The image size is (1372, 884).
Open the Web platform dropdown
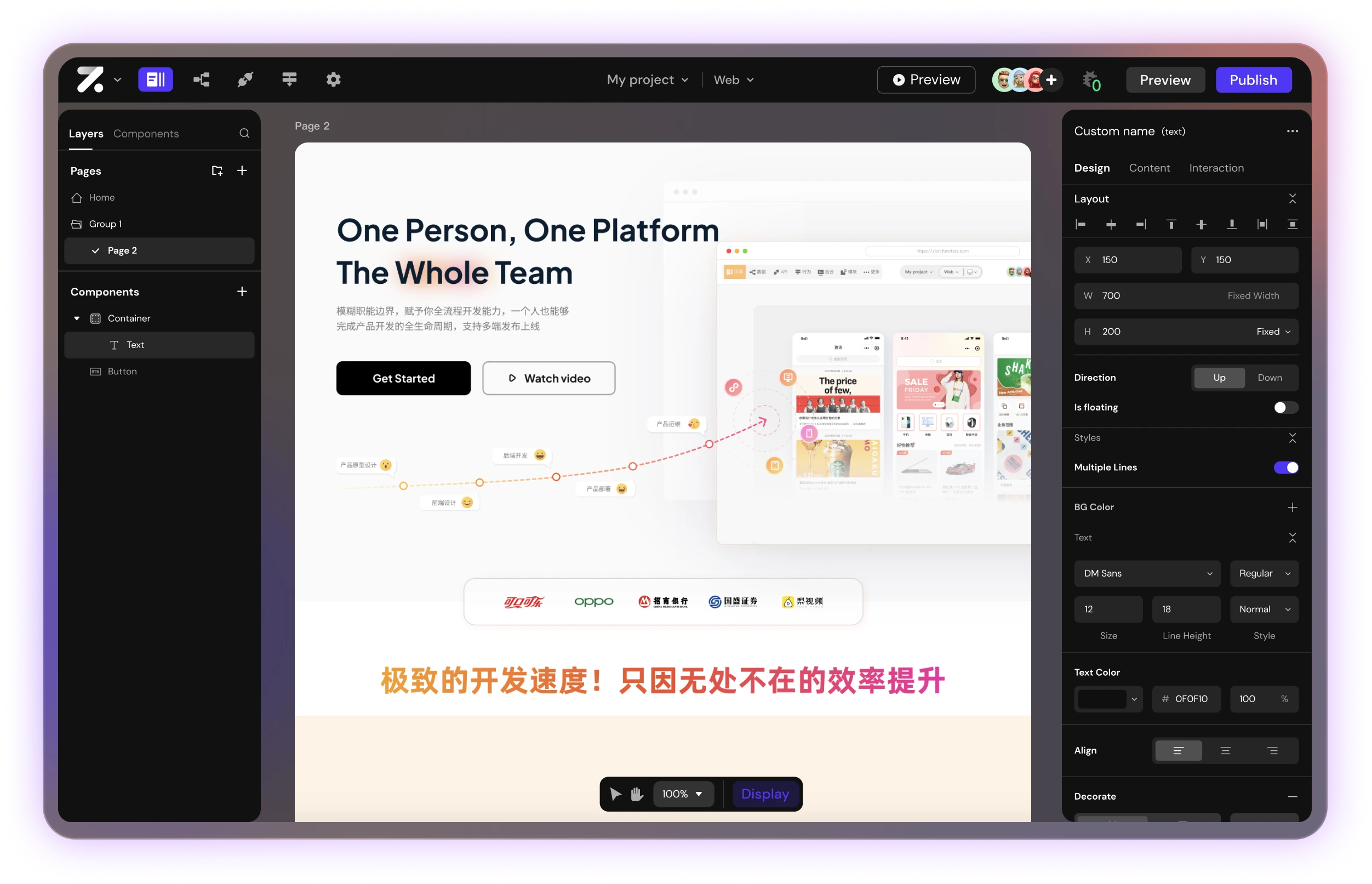733,80
